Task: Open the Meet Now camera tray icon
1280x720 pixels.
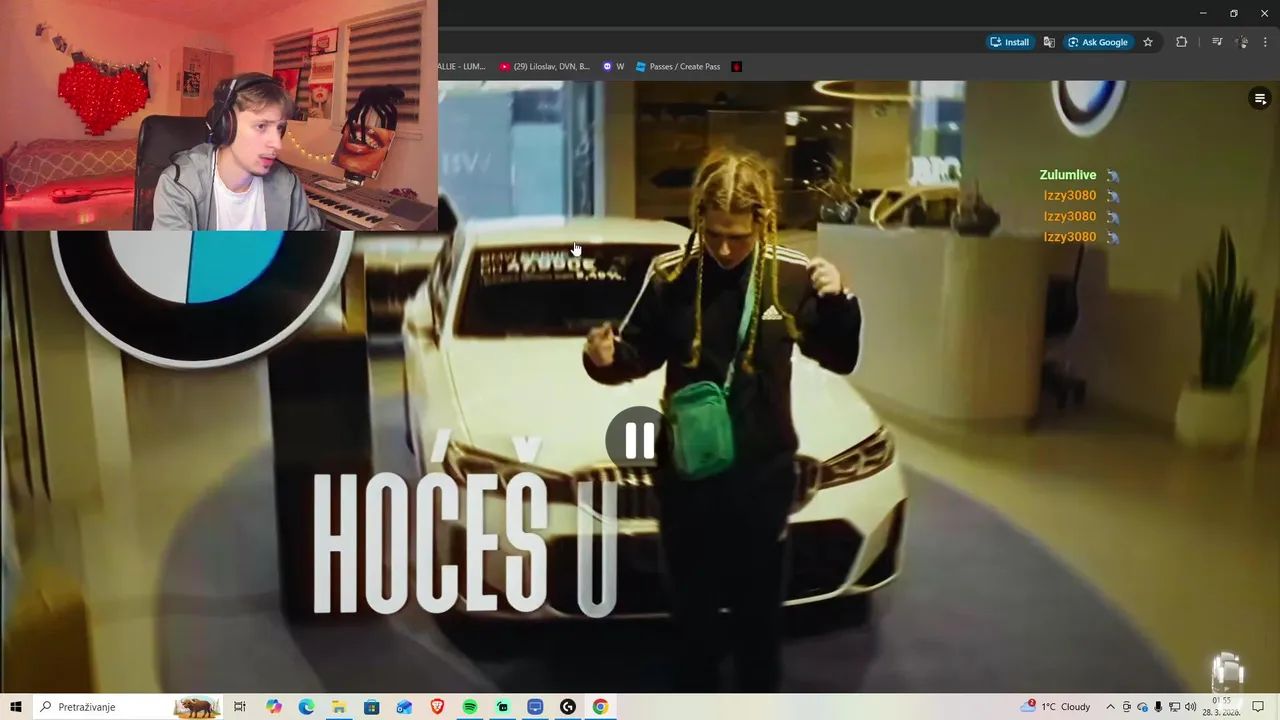Action: pyautogui.click(x=1127, y=707)
